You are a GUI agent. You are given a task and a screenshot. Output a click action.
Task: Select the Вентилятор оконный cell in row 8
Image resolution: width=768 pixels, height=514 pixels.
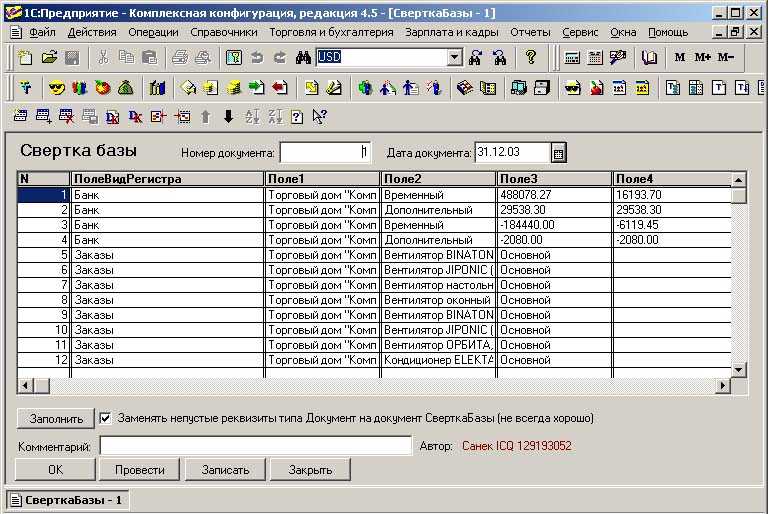tap(438, 300)
